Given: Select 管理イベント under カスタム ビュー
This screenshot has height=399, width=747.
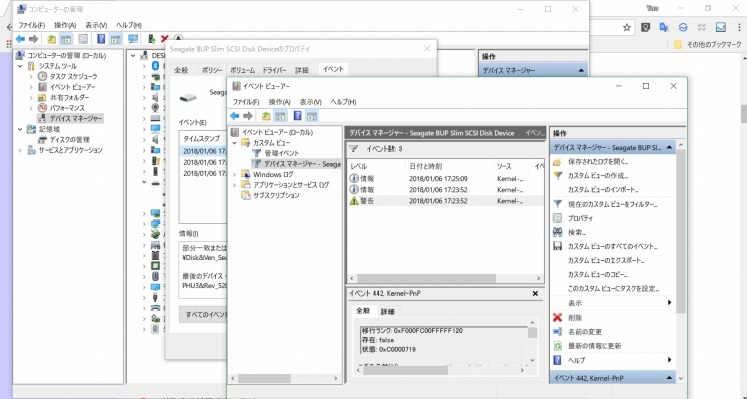Looking at the screenshot, I should point(282,153).
